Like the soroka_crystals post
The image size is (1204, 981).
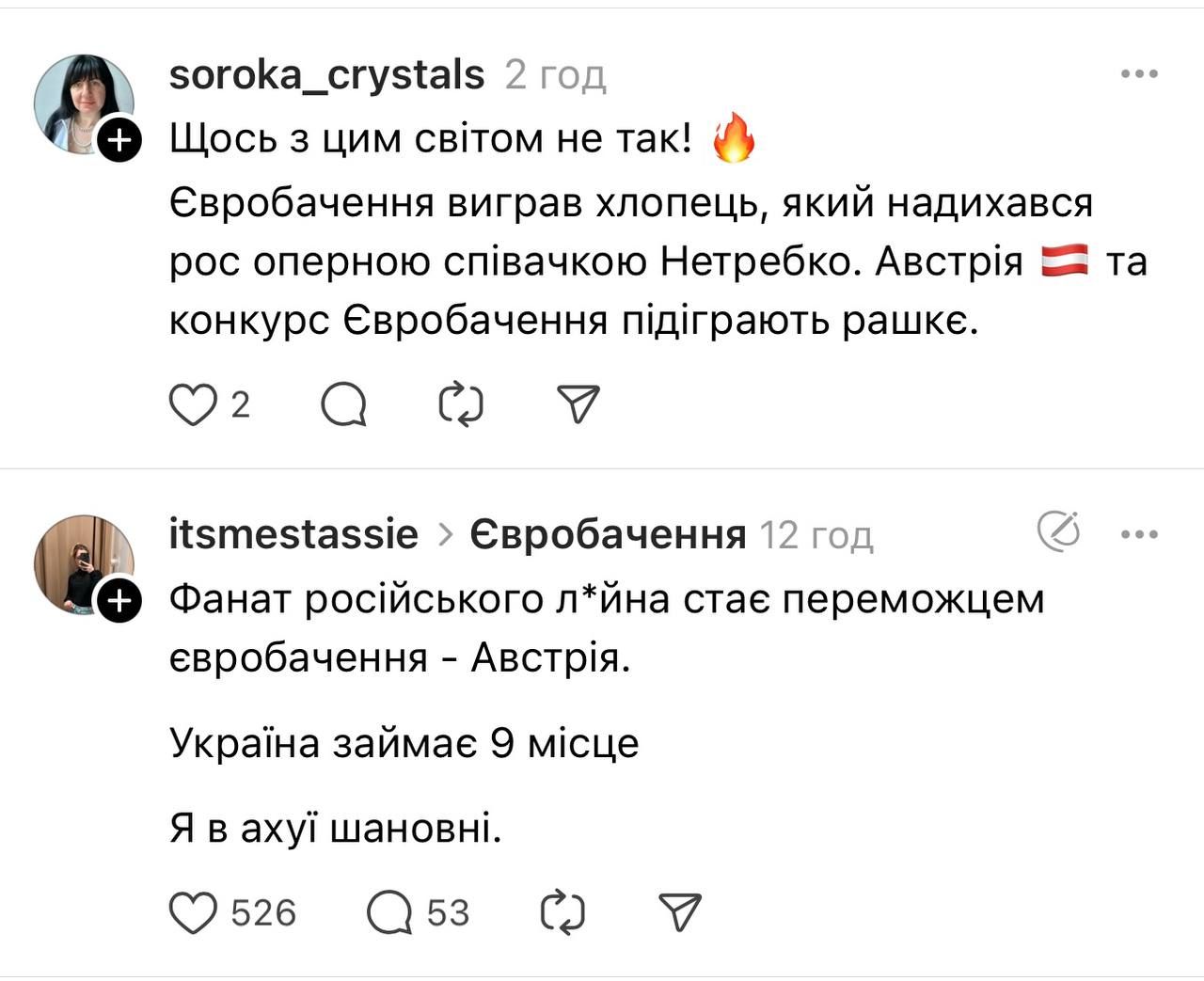(193, 405)
